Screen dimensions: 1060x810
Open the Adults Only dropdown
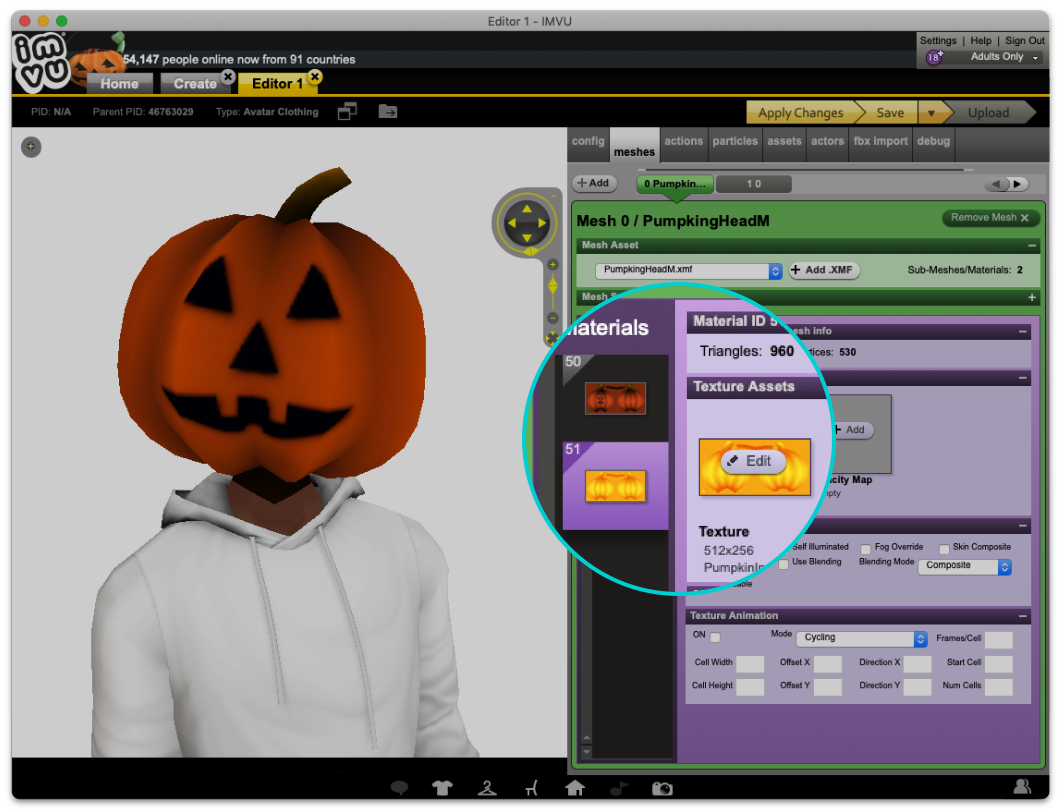click(x=1004, y=57)
